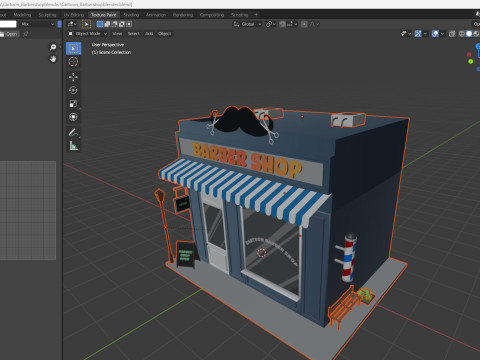Switch to wireframe shading mode
The width and height of the screenshot is (480, 360).
462,34
